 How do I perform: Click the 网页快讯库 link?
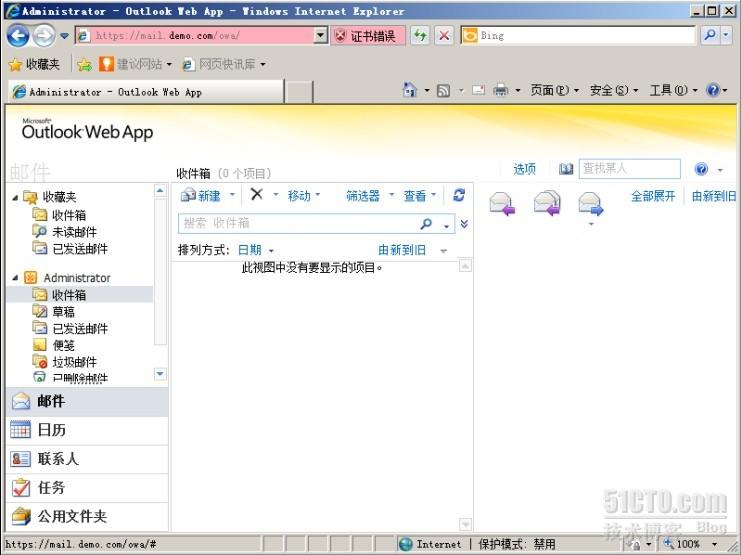[x=224, y=64]
